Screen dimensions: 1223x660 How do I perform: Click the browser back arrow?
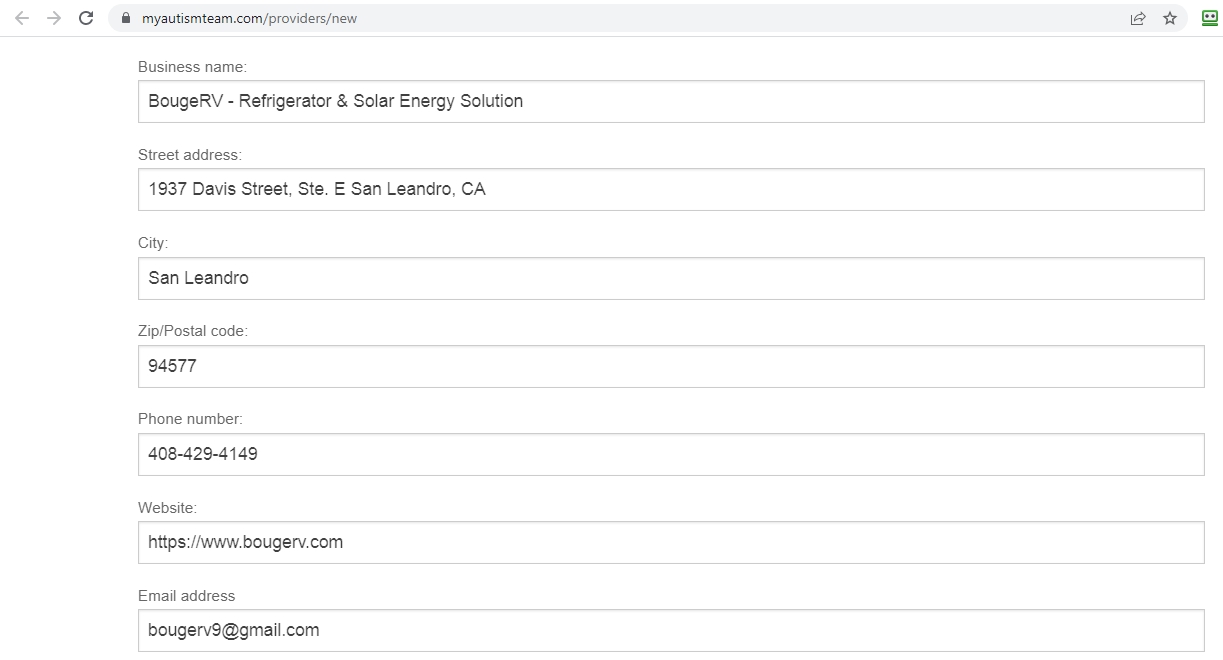point(22,18)
